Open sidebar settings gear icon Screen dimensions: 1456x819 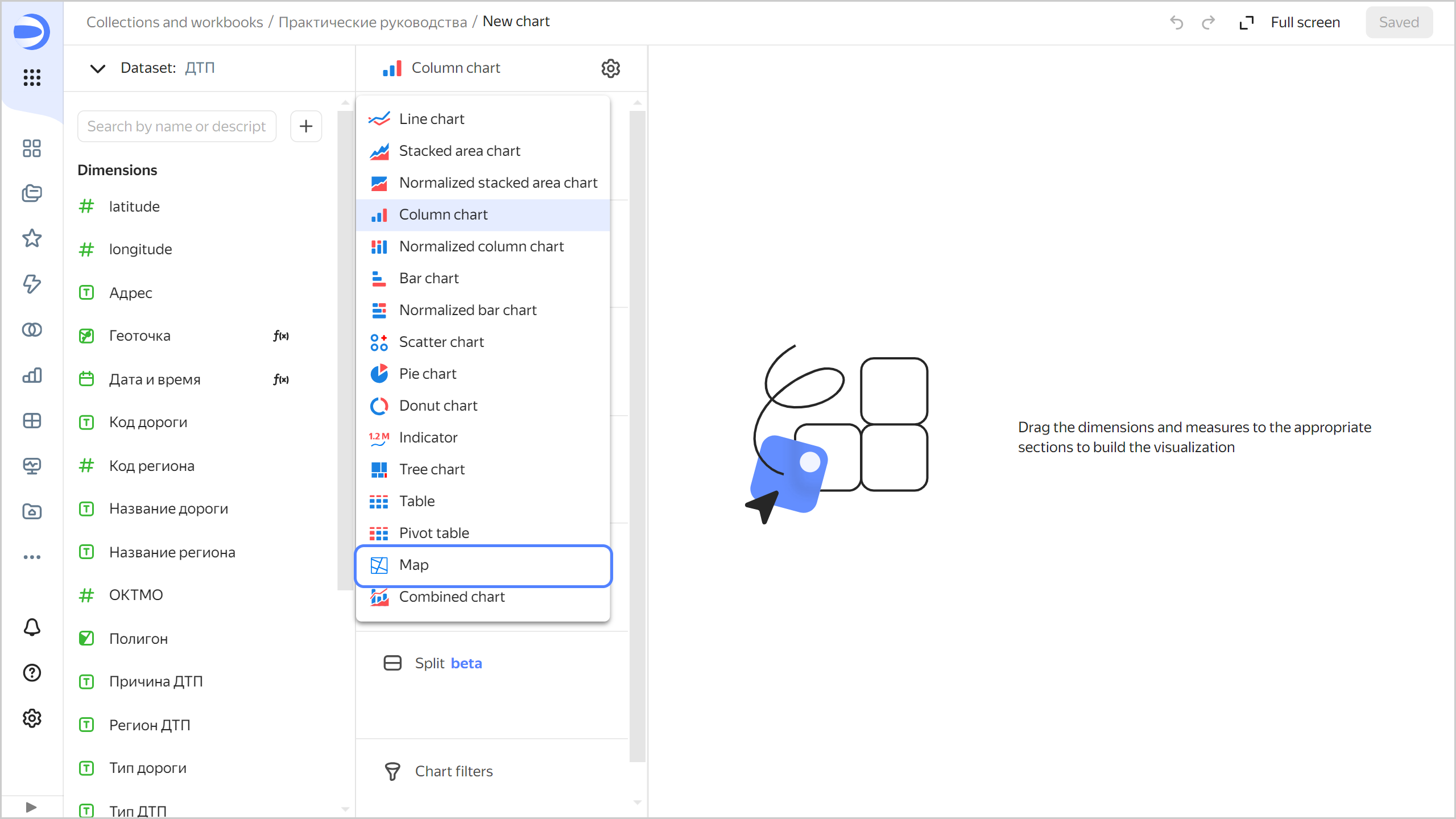pos(32,718)
